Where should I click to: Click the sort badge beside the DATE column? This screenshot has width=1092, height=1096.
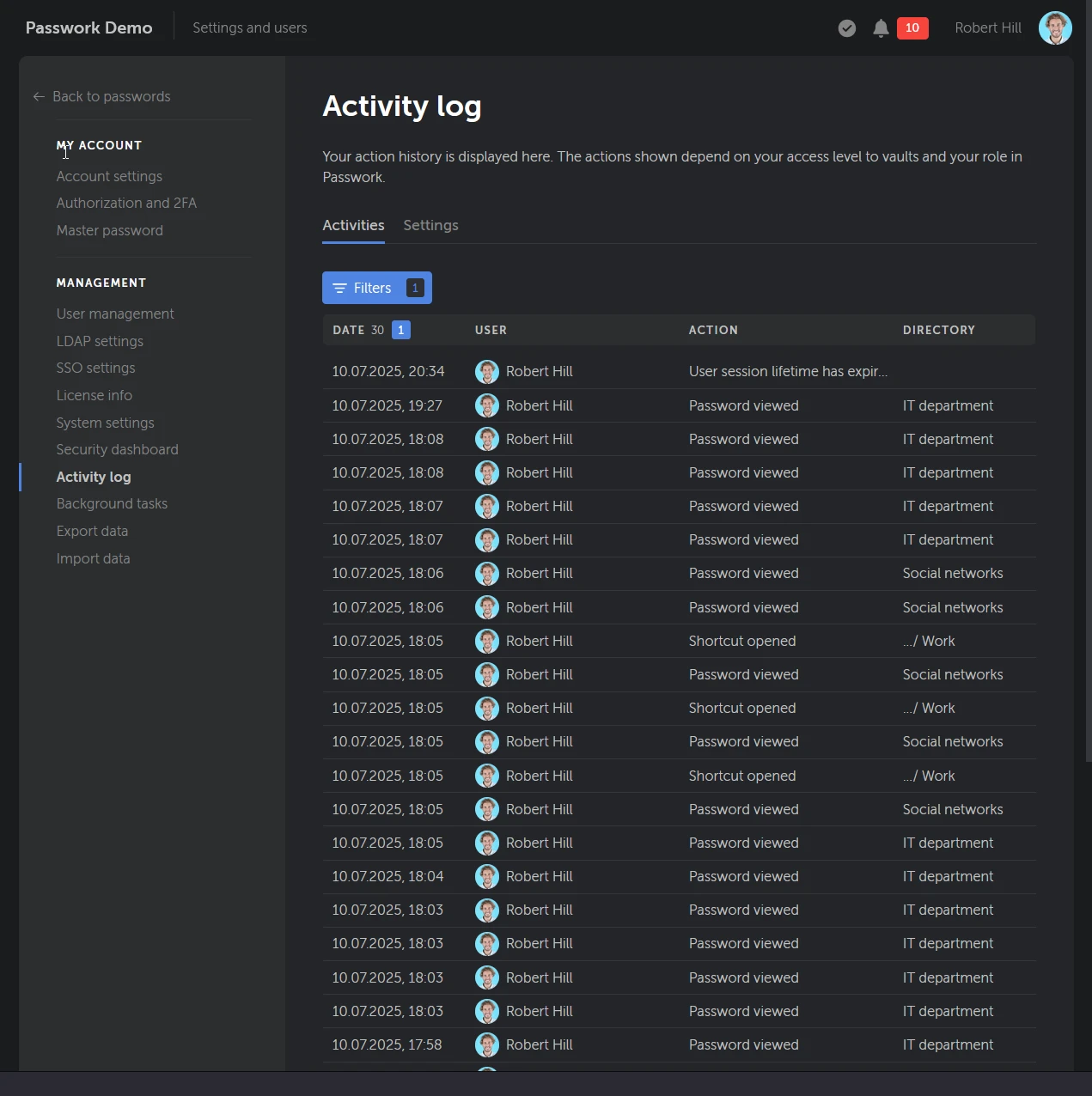pyautogui.click(x=400, y=330)
